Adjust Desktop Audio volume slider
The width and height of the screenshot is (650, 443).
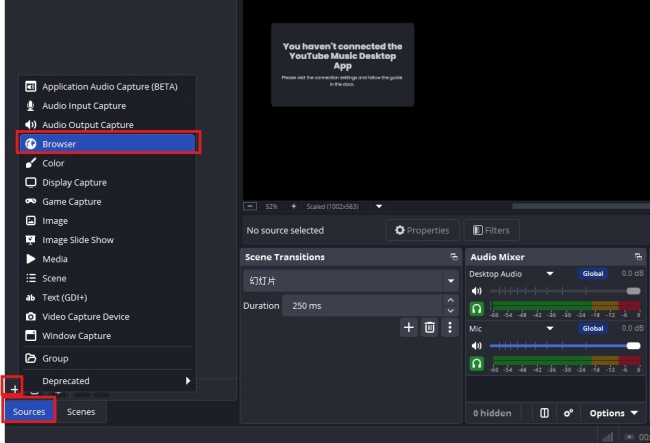565,291
